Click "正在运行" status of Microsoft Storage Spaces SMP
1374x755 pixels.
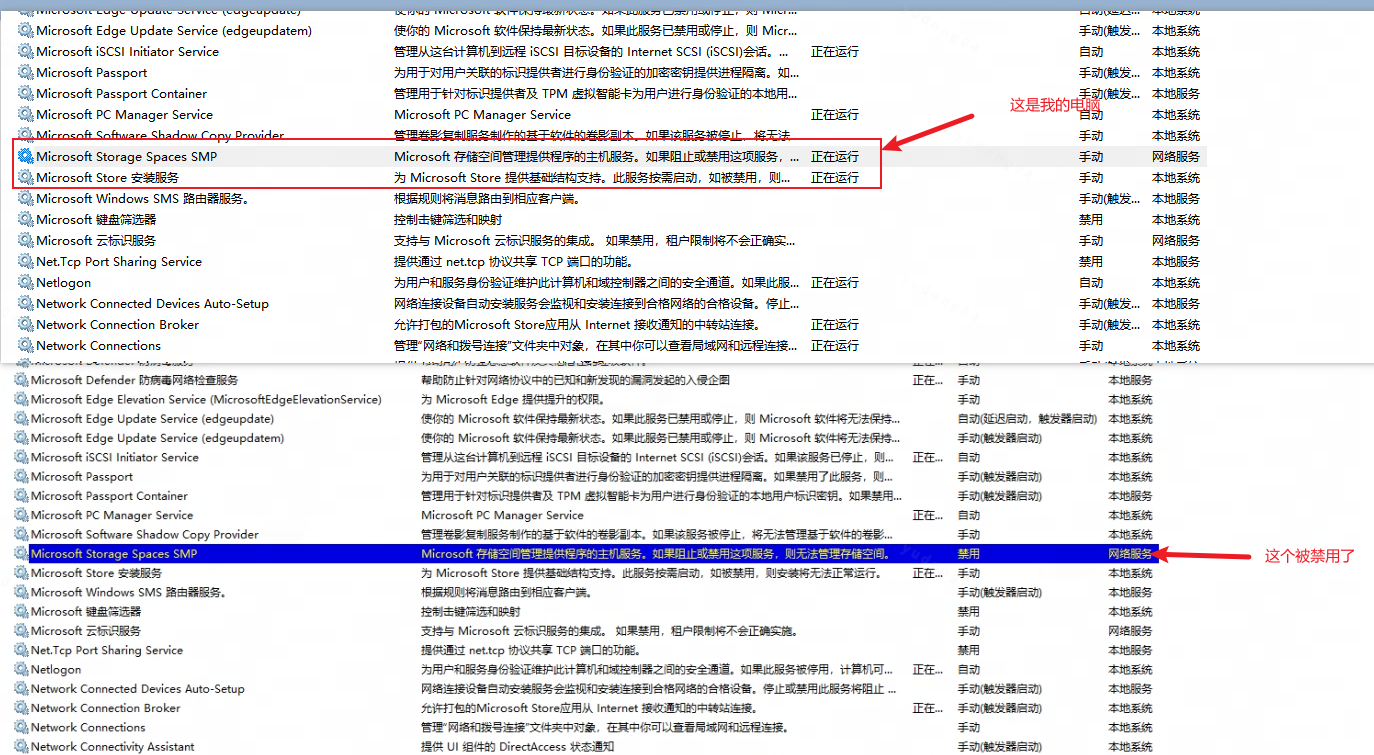835,156
